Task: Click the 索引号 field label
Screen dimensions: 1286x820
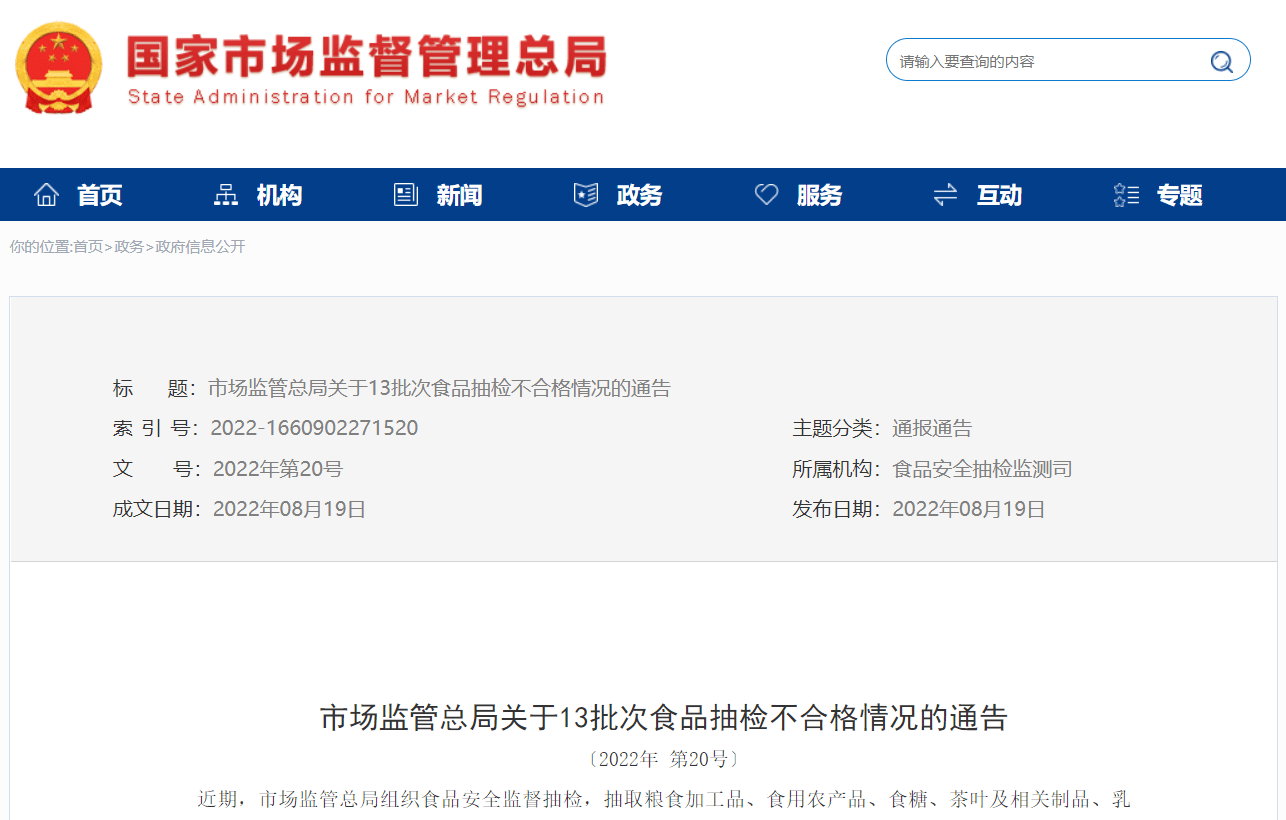Action: [156, 429]
